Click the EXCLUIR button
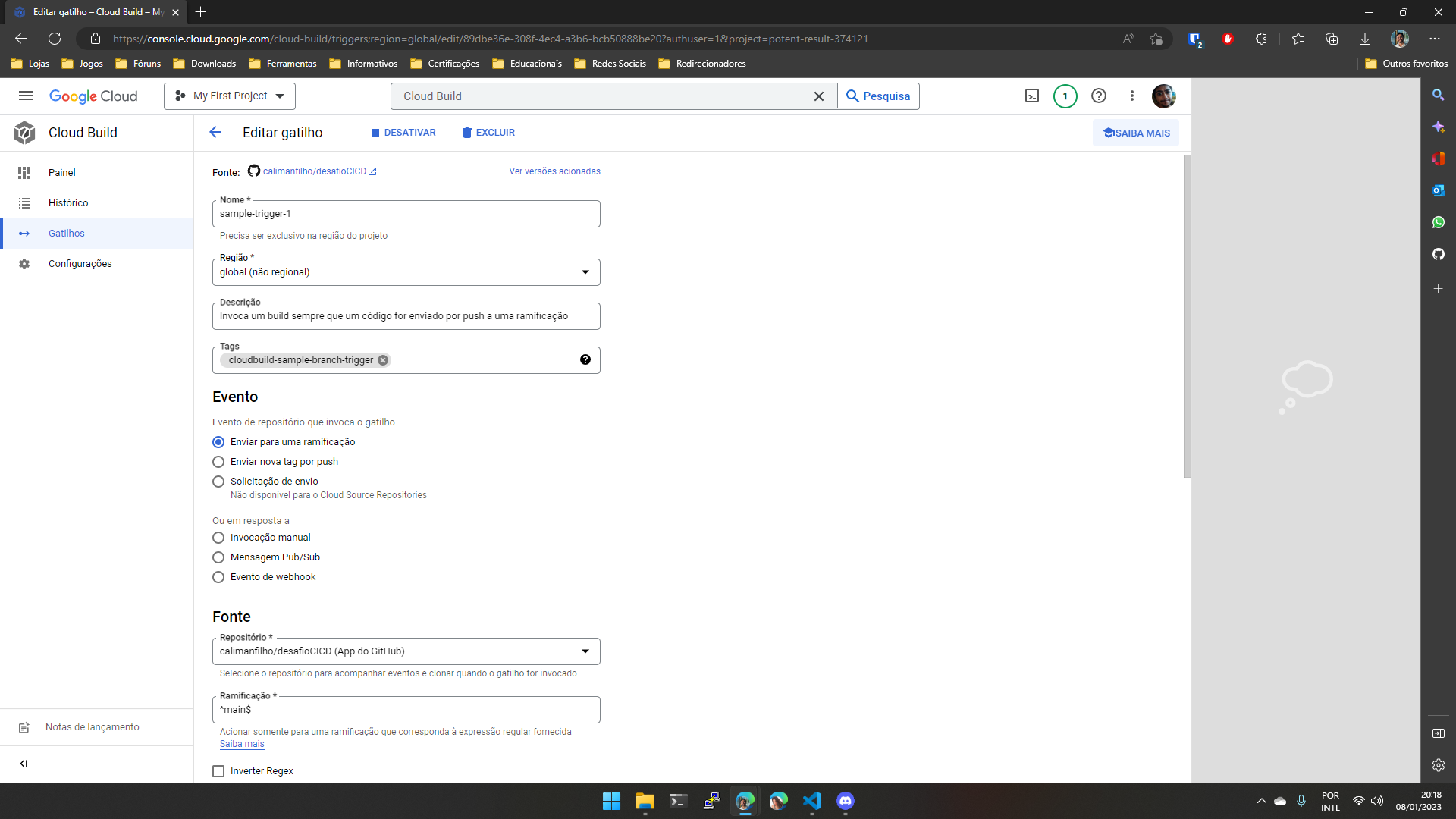This screenshot has height=819, width=1456. click(488, 132)
